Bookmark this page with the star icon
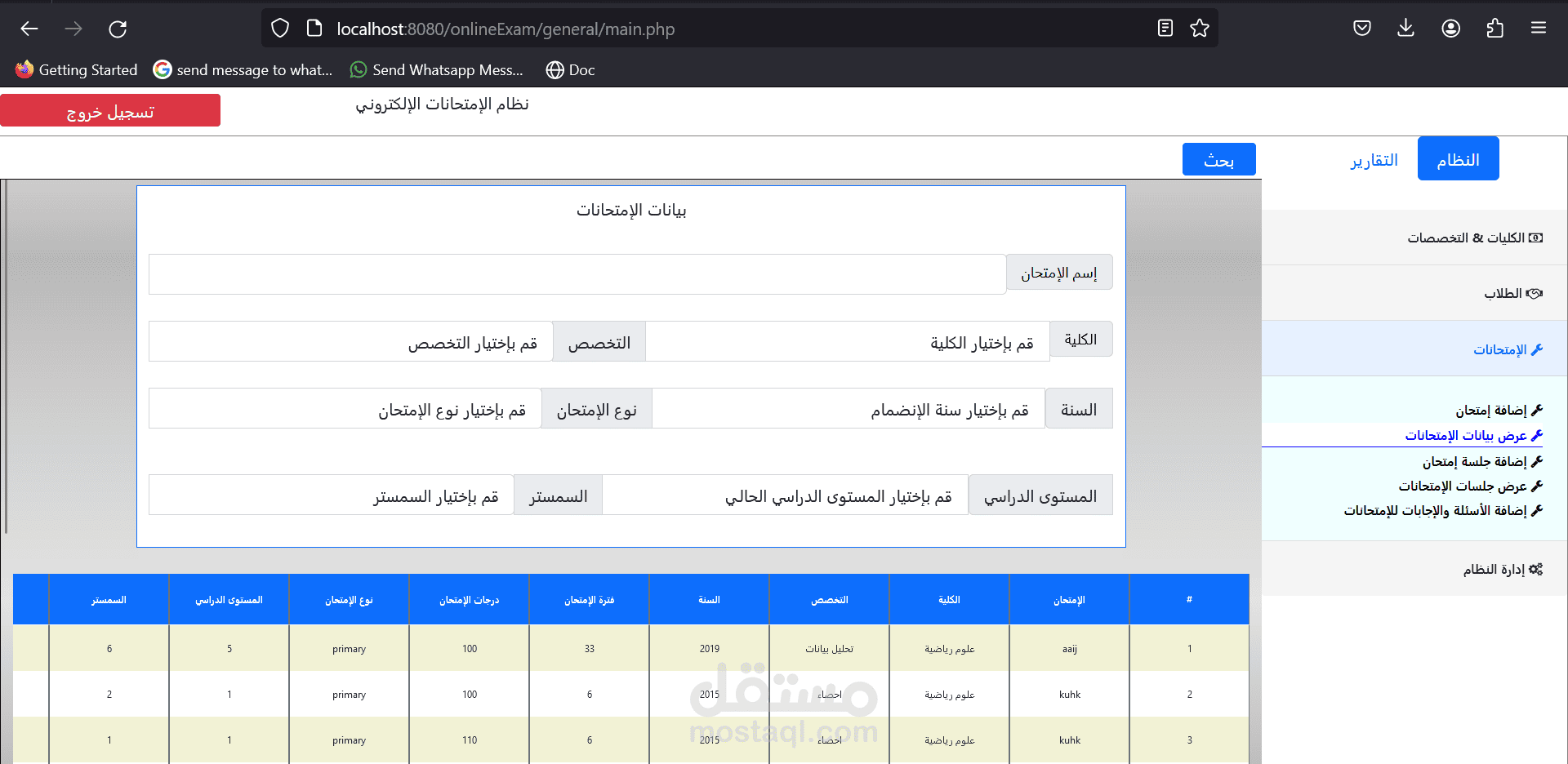1568x764 pixels. 1200,29
